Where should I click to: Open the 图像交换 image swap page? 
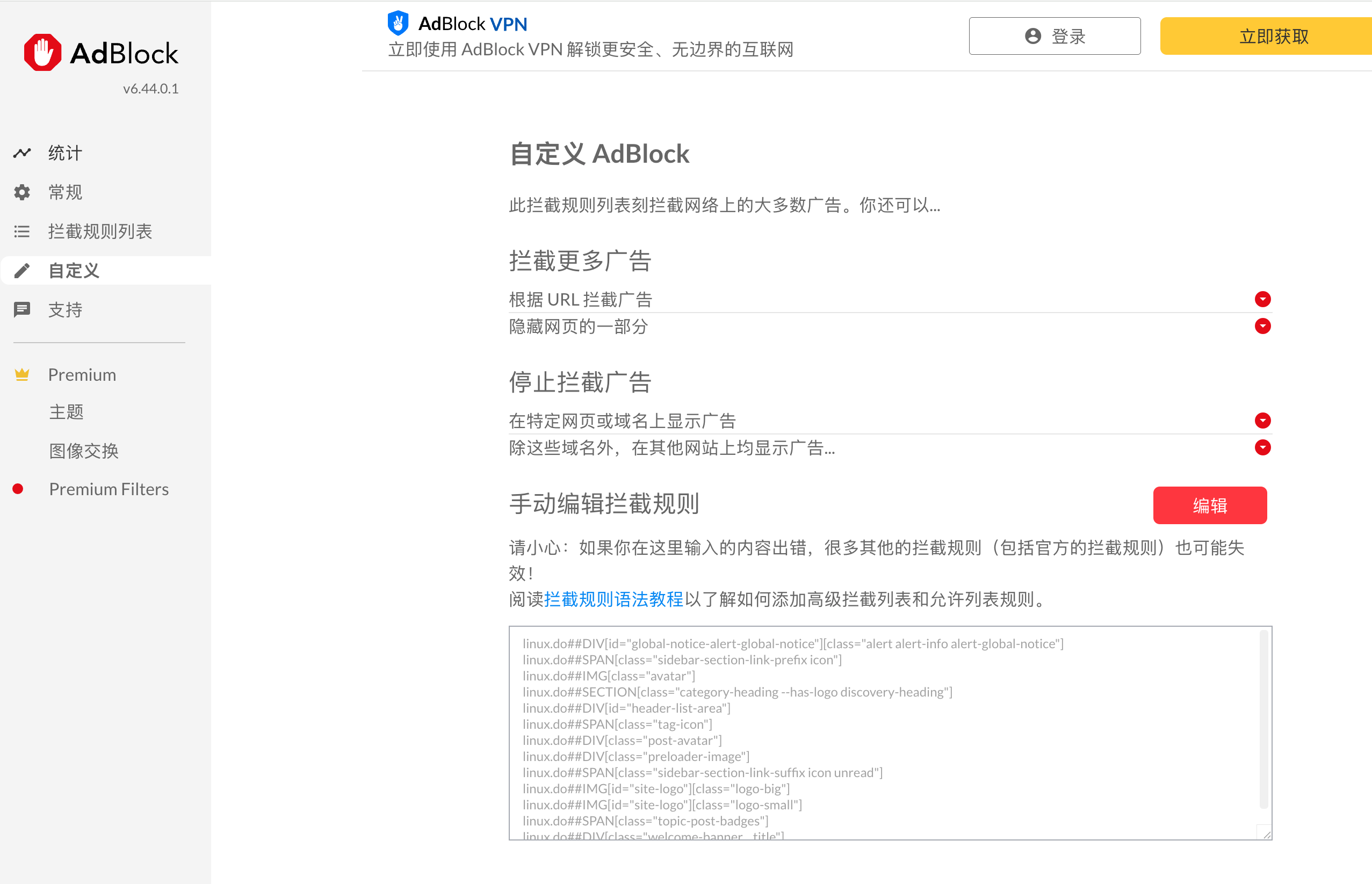84,451
